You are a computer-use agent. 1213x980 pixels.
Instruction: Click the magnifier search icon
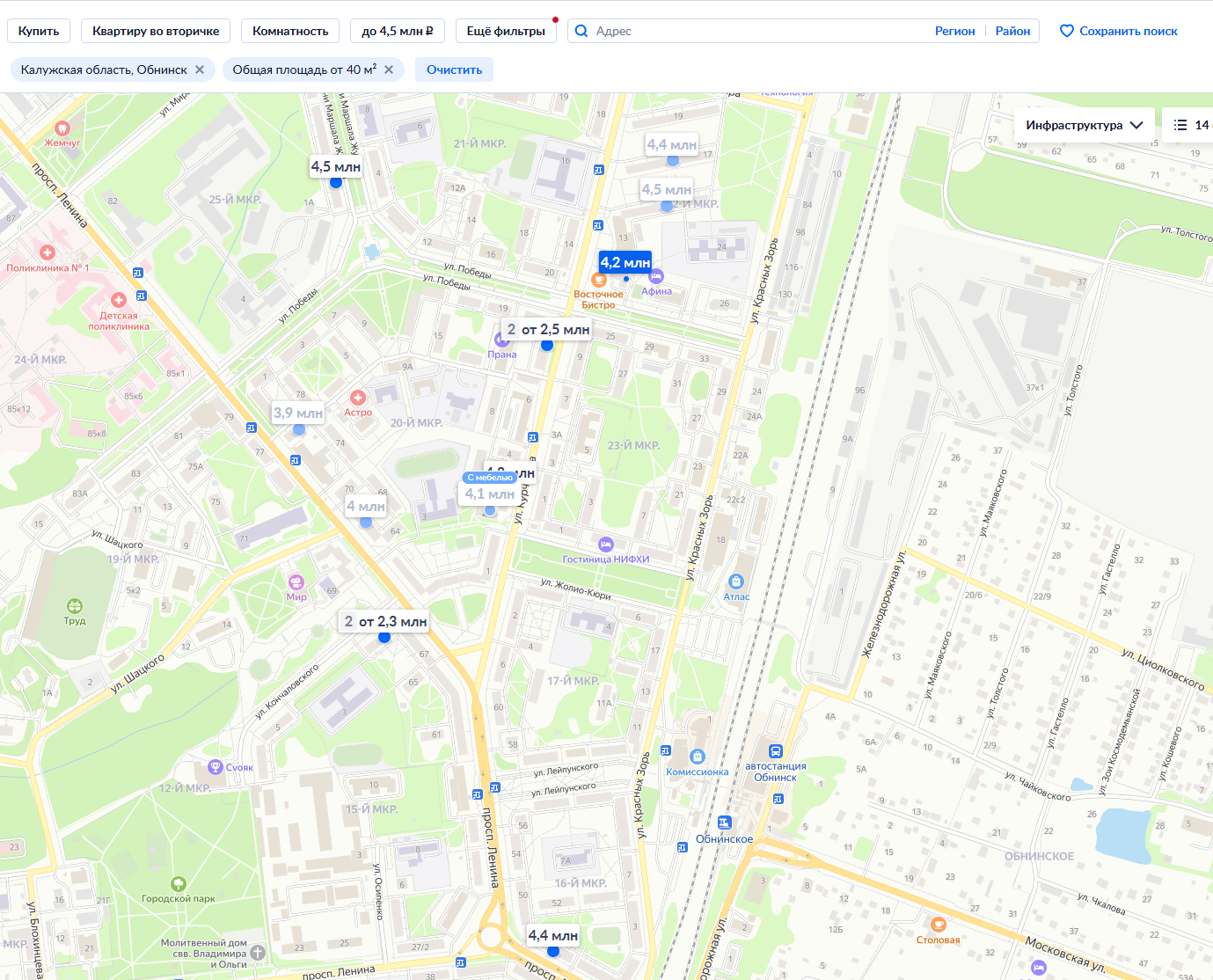click(x=581, y=31)
